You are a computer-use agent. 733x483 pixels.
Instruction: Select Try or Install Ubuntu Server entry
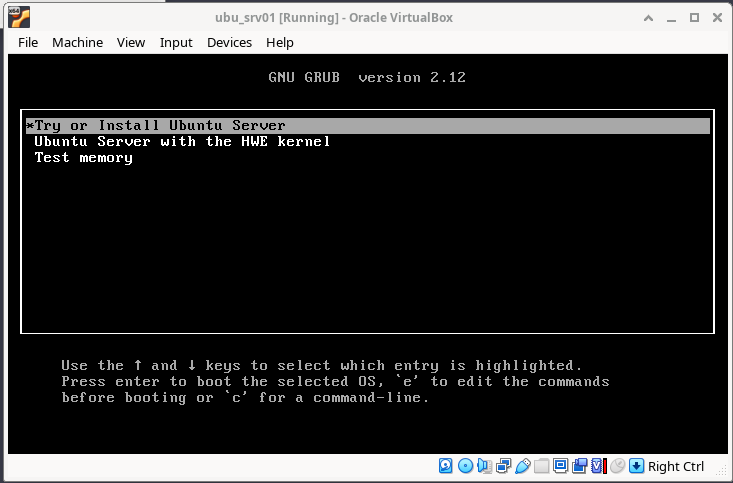coord(160,126)
